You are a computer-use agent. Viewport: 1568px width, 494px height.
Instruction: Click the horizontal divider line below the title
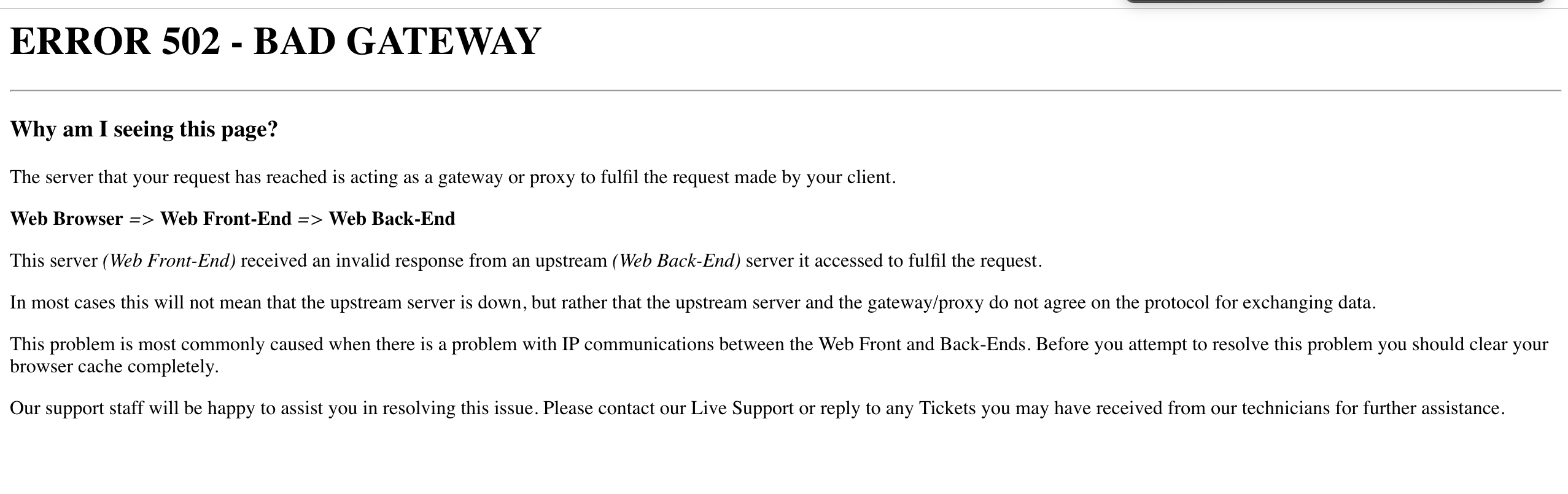click(x=785, y=91)
